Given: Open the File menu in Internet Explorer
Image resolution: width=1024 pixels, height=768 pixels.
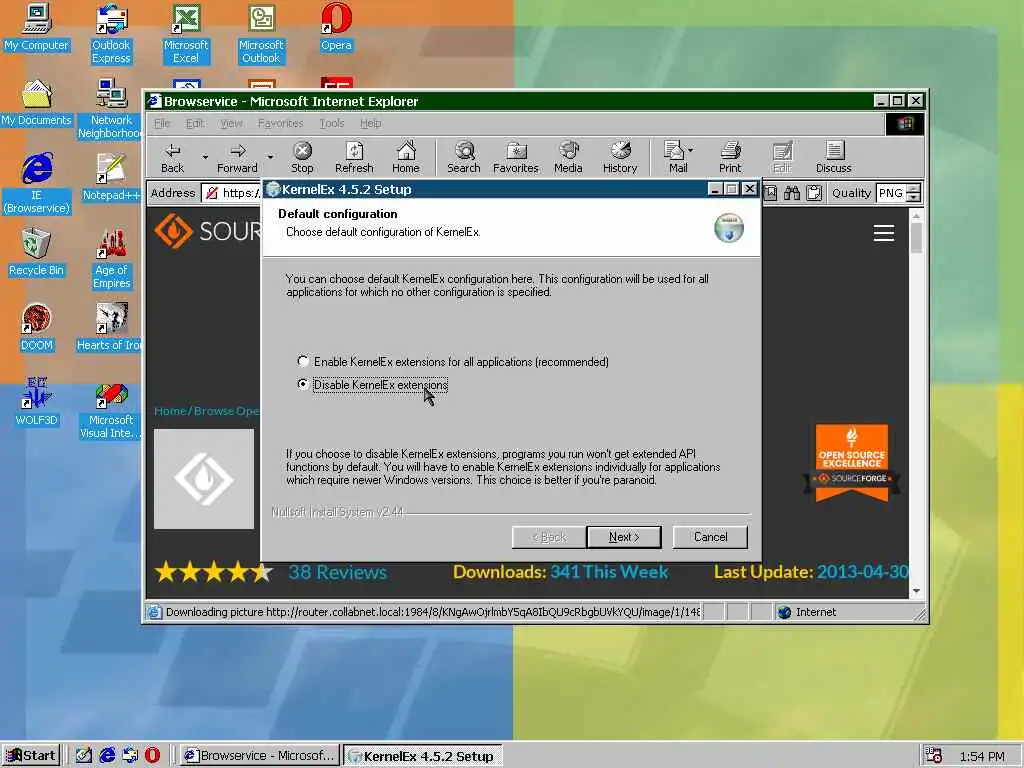Looking at the screenshot, I should click(162, 123).
